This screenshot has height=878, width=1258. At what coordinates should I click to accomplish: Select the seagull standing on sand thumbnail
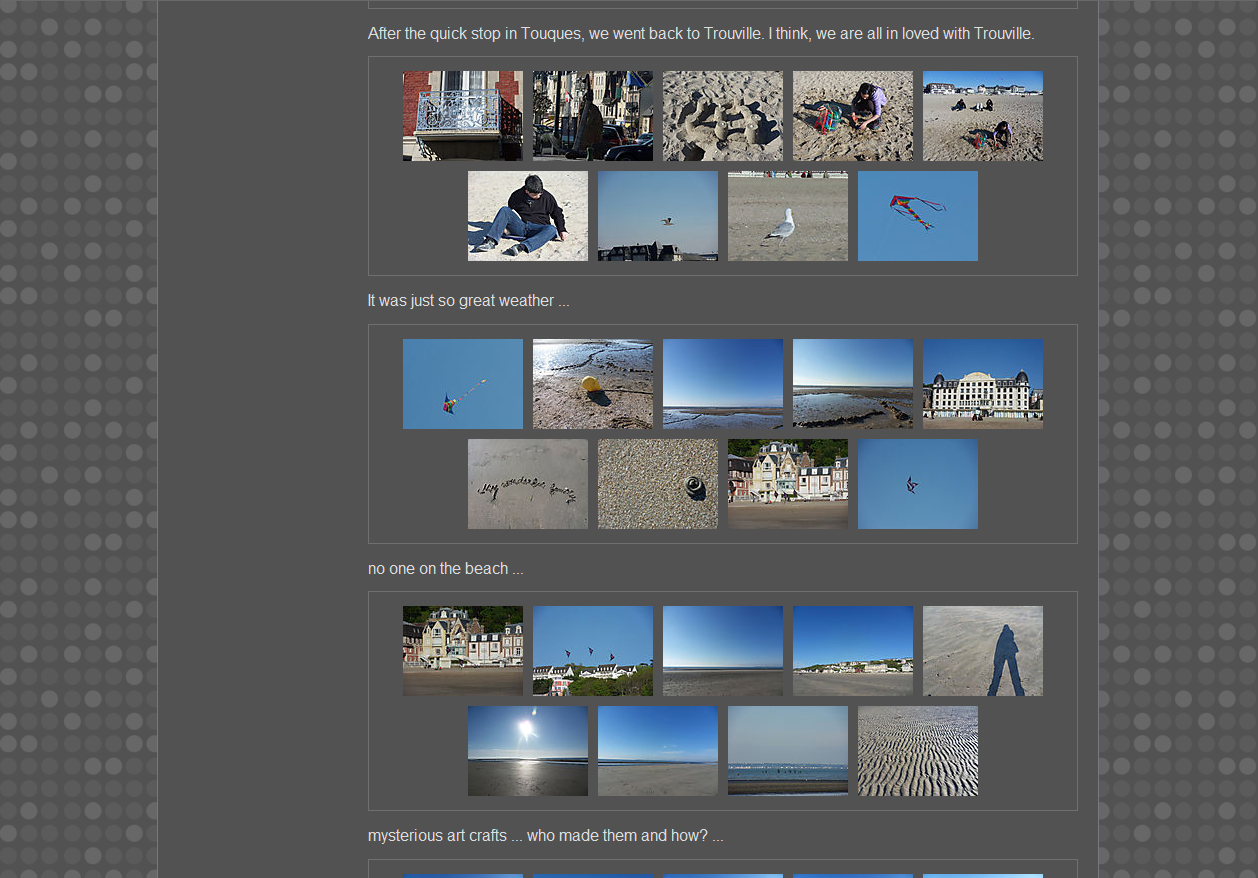(x=787, y=216)
